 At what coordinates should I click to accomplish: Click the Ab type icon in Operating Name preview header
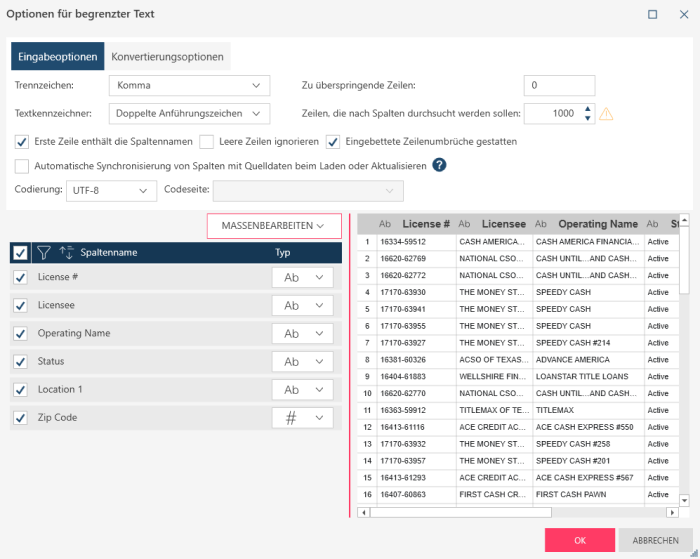tap(541, 224)
